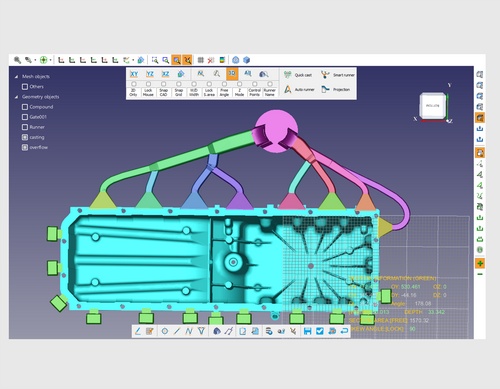Screen dimensions: 500x389
Task: Open the arrow beside the dashed axis icon
Action: [133, 60]
